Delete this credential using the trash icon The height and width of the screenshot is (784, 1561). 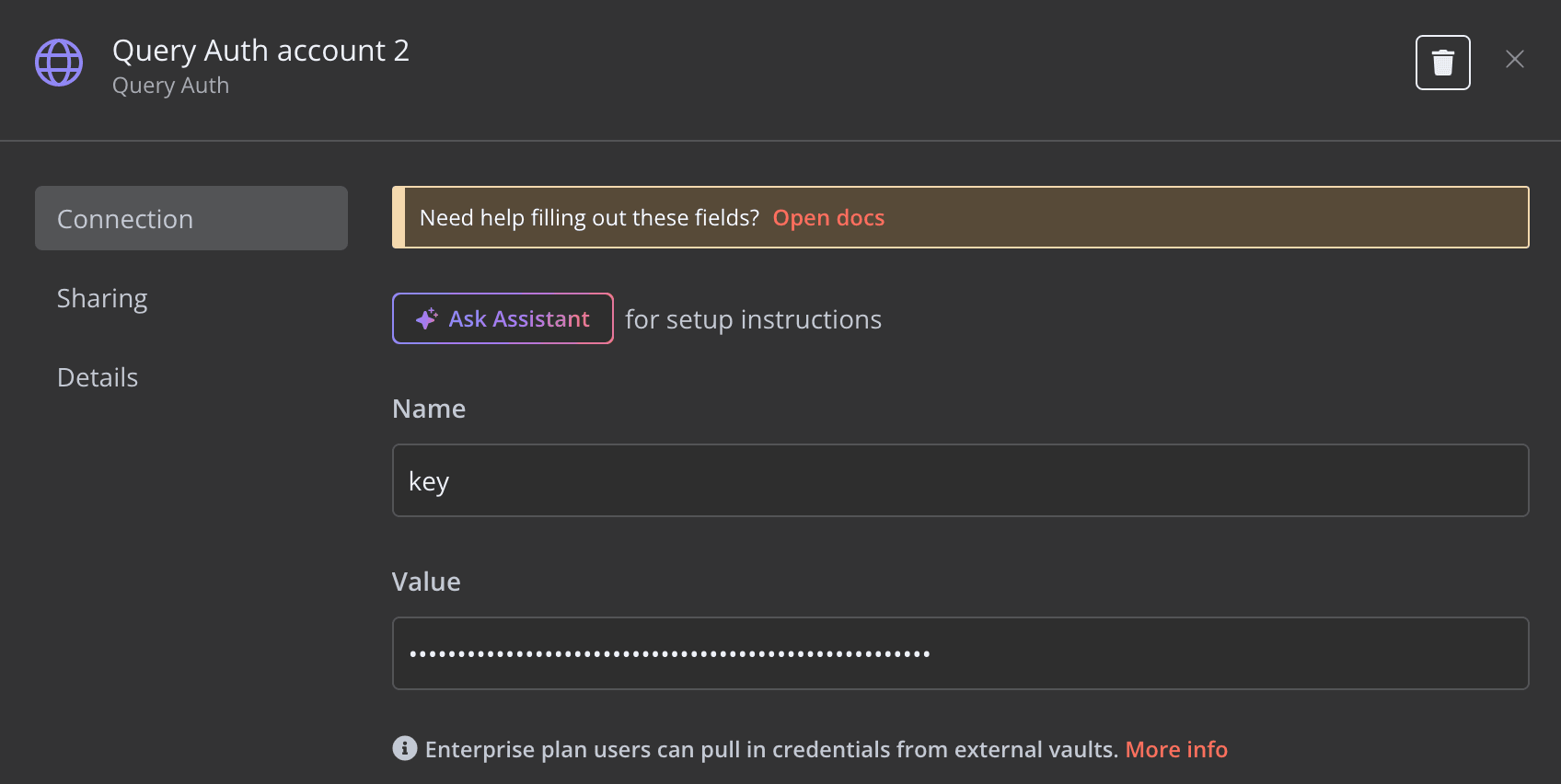[1442, 63]
